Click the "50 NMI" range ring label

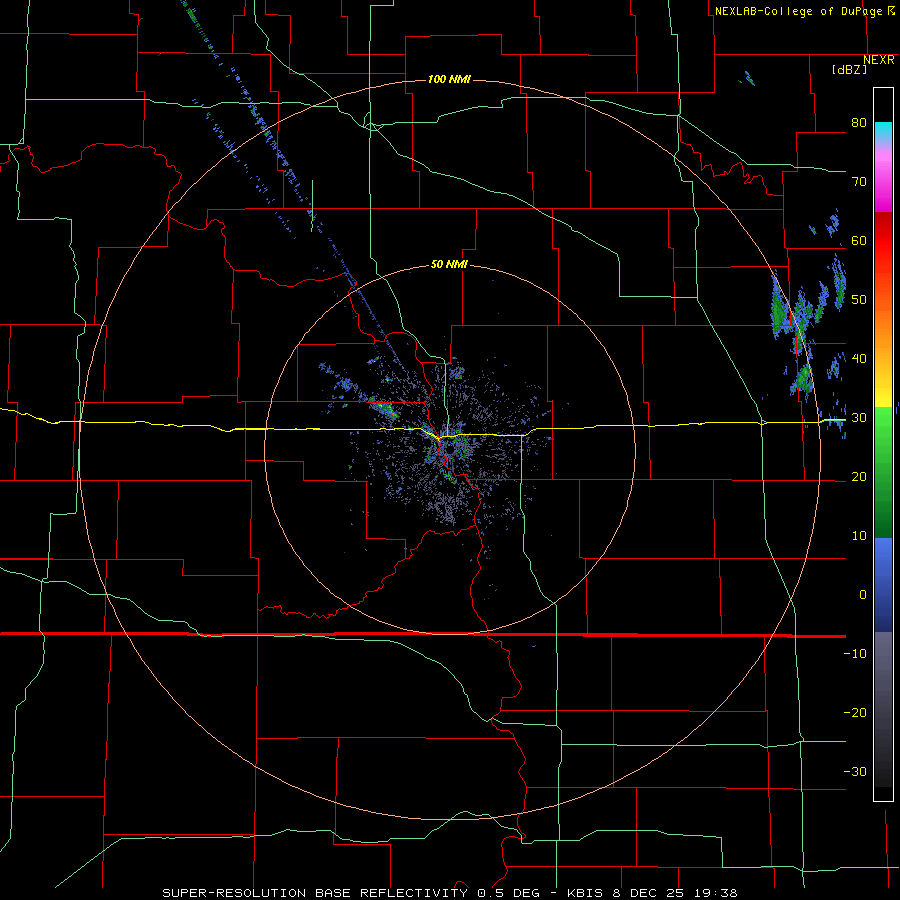point(449,265)
